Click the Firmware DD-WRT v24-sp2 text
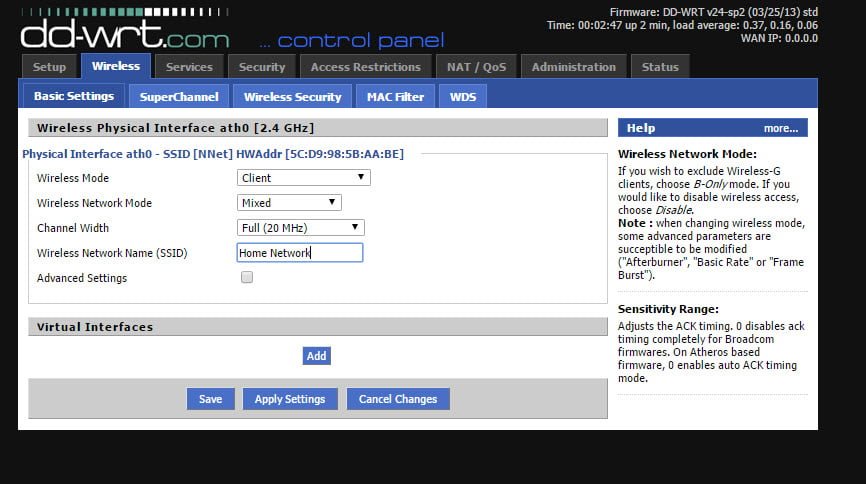 [714, 12]
